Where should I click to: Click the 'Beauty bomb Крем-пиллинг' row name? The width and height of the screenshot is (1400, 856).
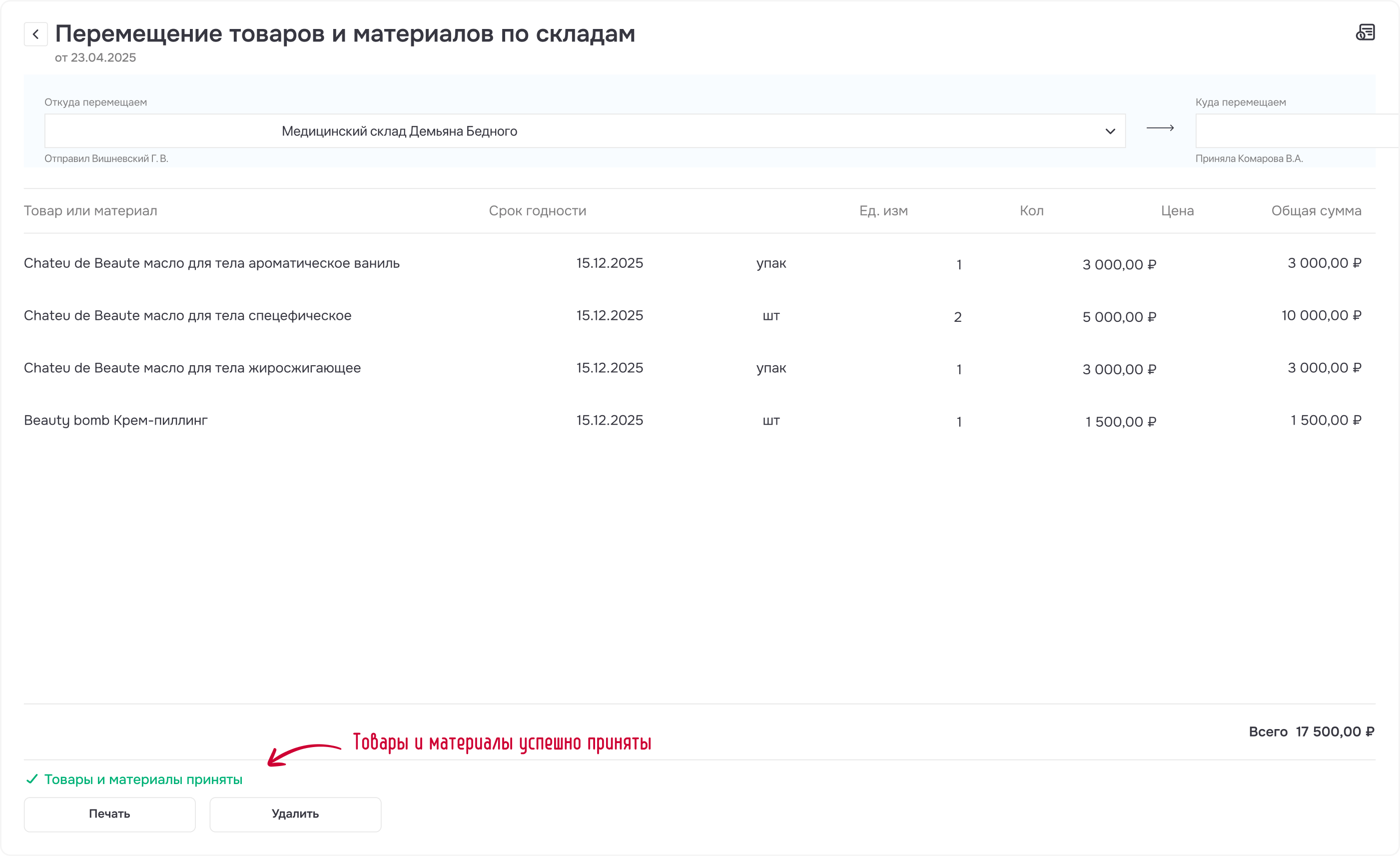click(116, 420)
